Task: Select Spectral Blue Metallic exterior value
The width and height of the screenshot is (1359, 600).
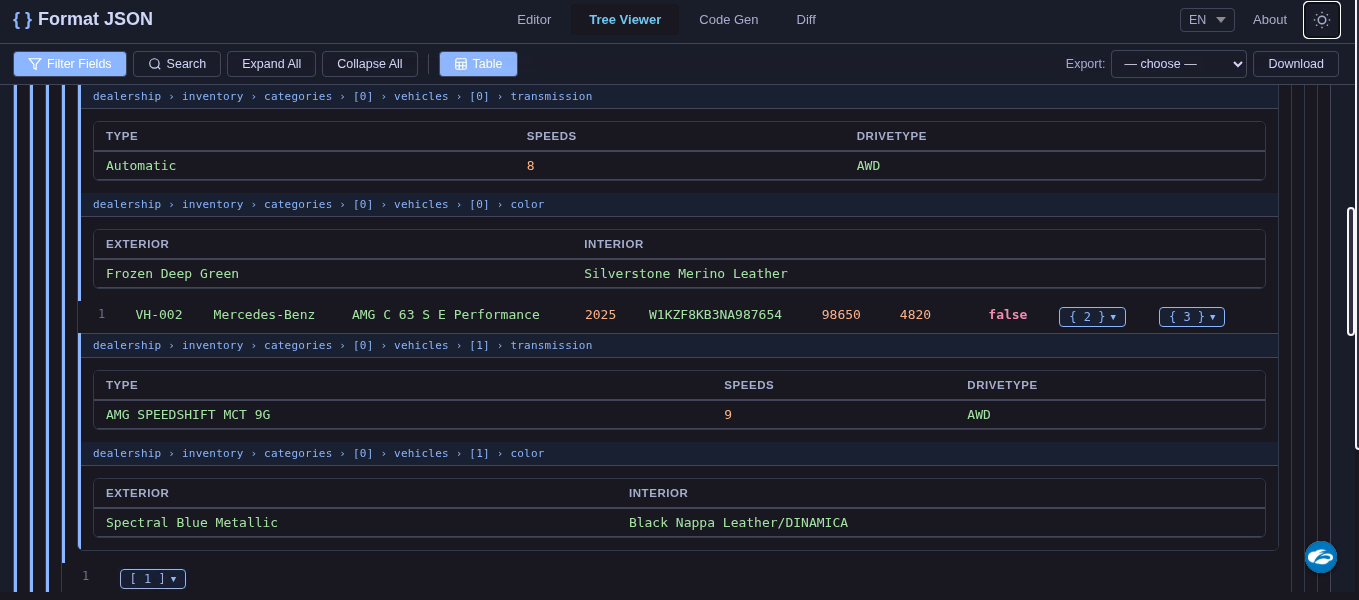Action: click(x=192, y=523)
